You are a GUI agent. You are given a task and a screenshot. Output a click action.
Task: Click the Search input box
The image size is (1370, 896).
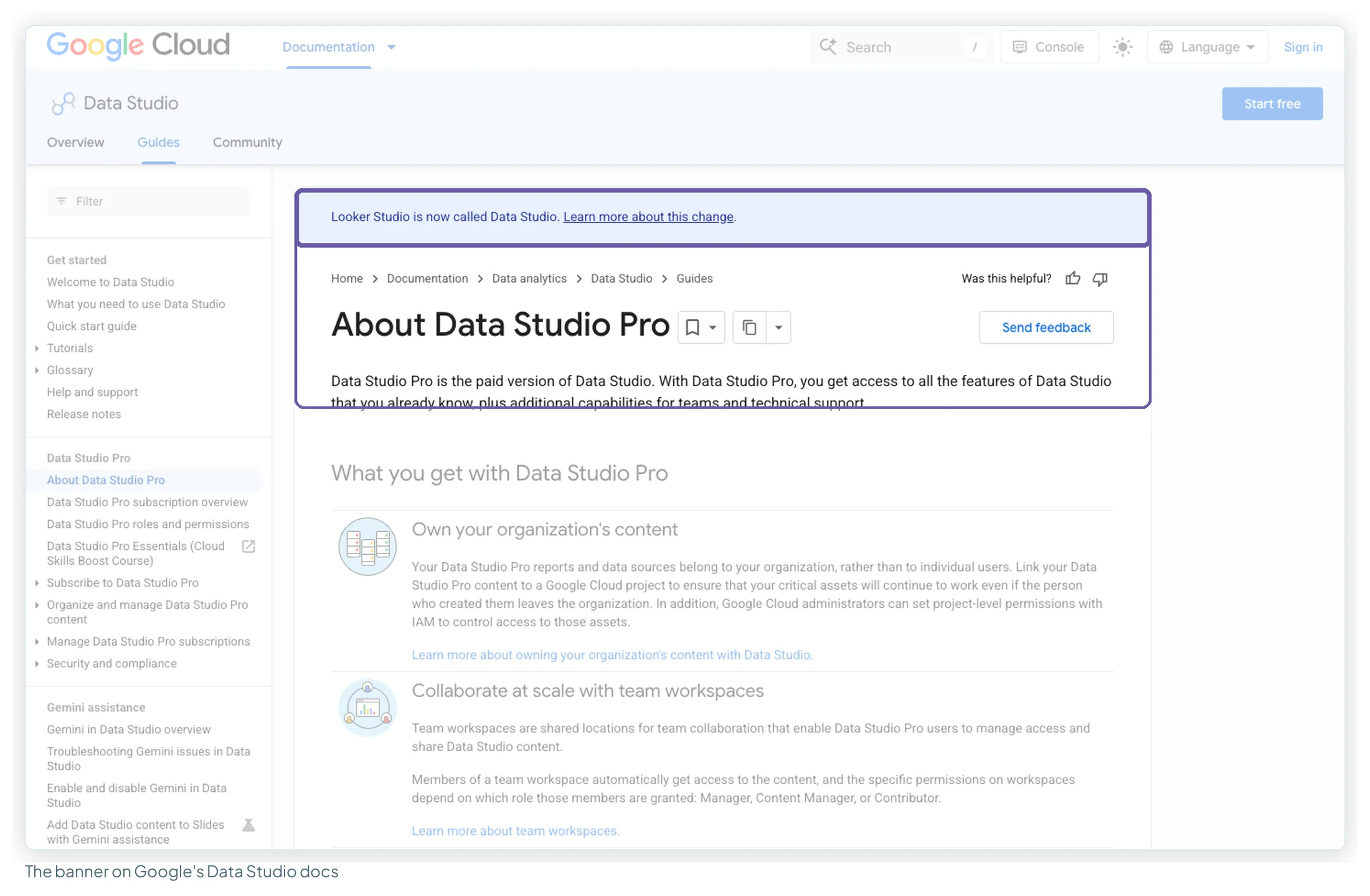coord(900,47)
